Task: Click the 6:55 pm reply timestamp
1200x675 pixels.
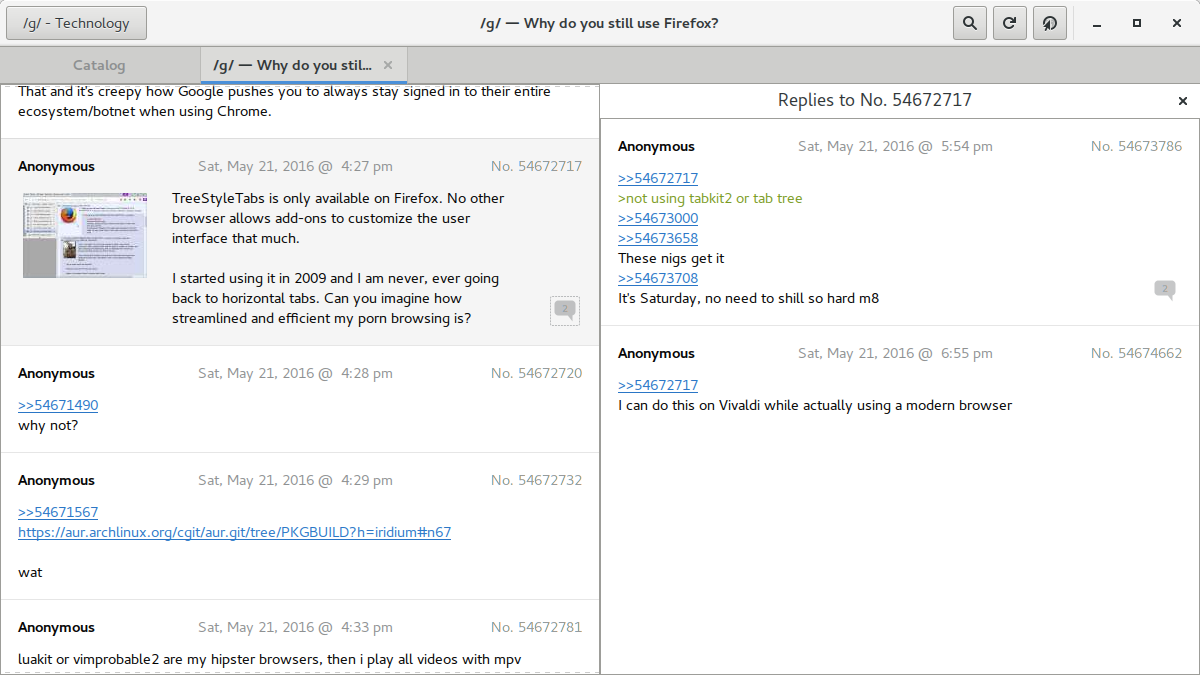Action: pyautogui.click(x=895, y=353)
